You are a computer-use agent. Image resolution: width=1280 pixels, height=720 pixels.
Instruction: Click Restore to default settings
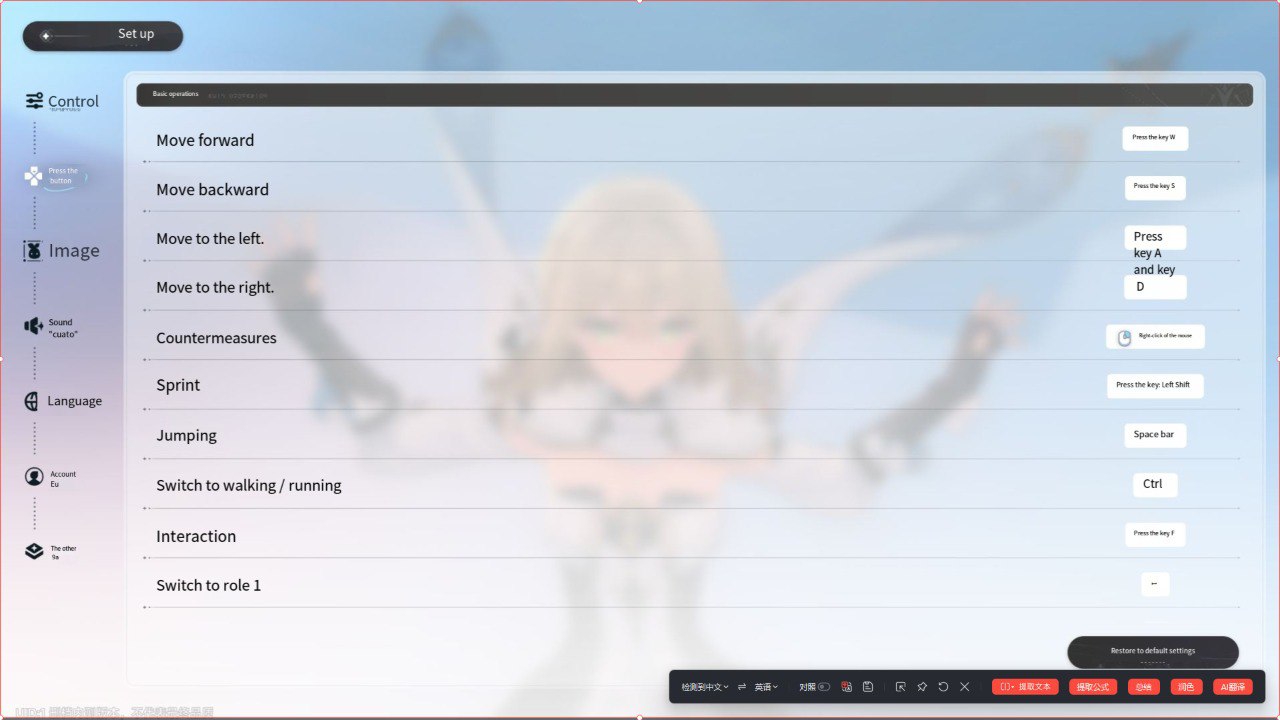pos(1153,652)
